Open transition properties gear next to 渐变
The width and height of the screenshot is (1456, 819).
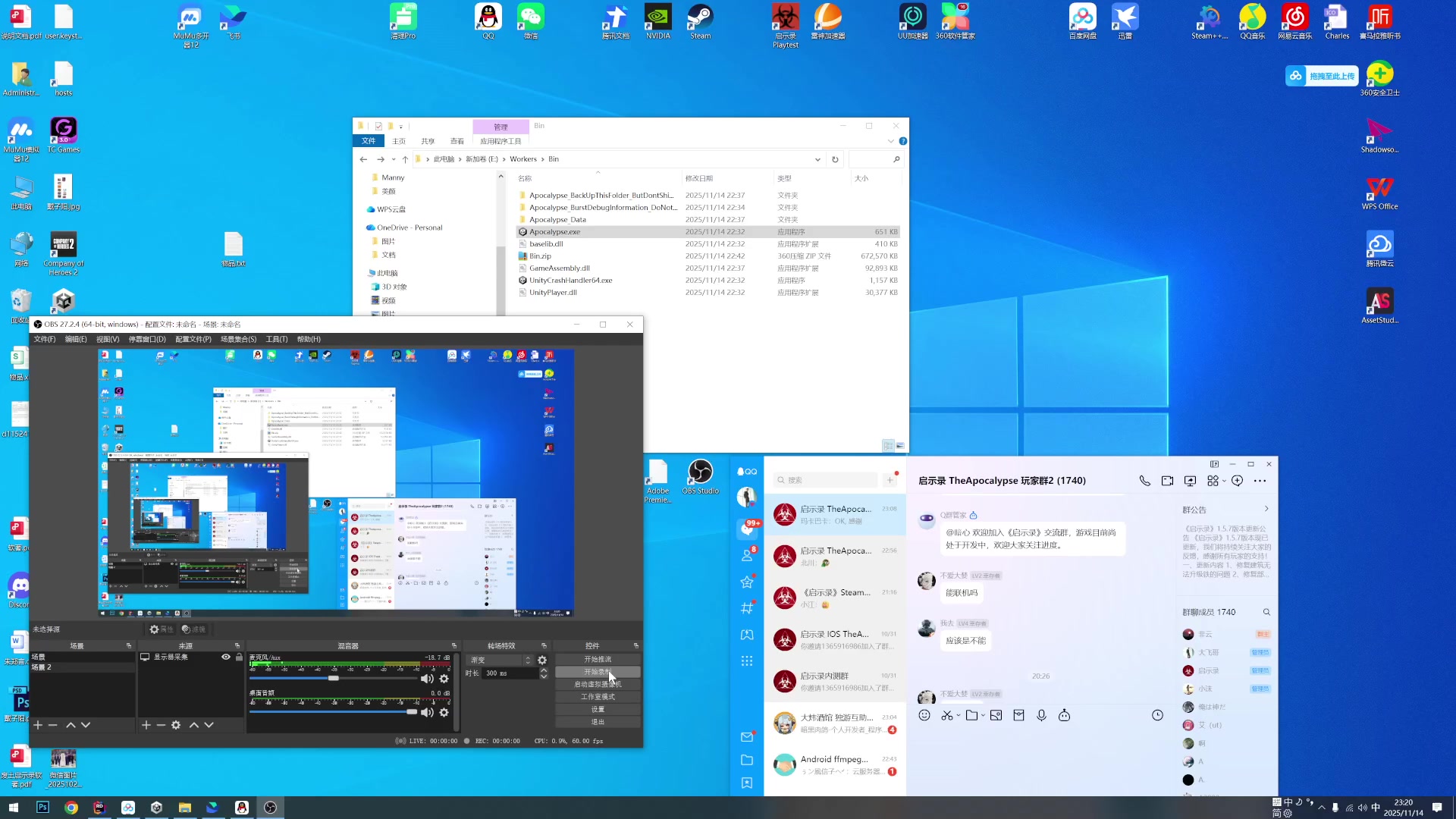point(542,661)
